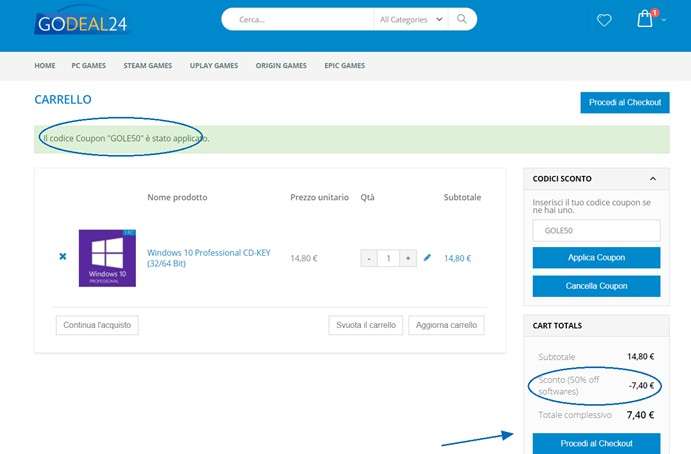Click the 14,80 € item subtotal text

(x=457, y=258)
